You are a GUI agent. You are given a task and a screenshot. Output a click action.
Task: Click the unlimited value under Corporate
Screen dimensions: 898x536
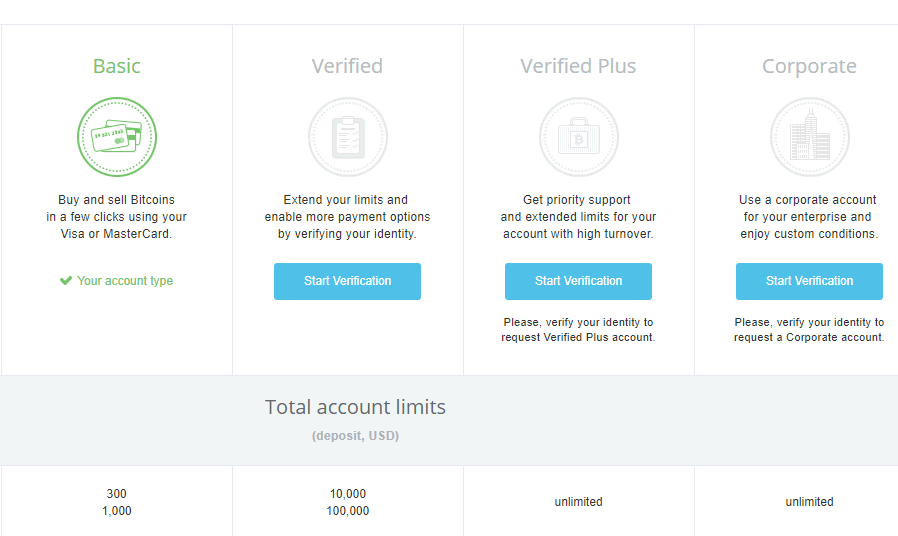tap(809, 502)
